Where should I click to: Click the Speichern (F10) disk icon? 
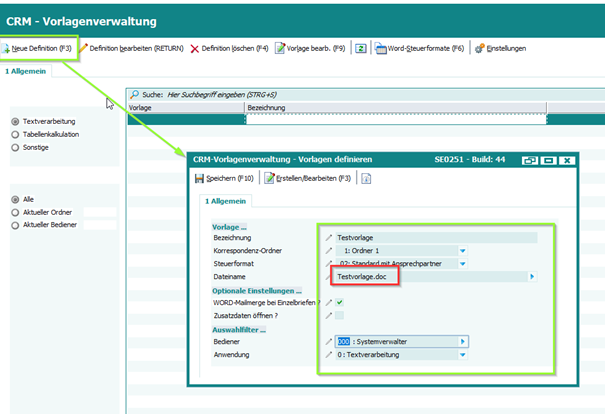pos(198,178)
